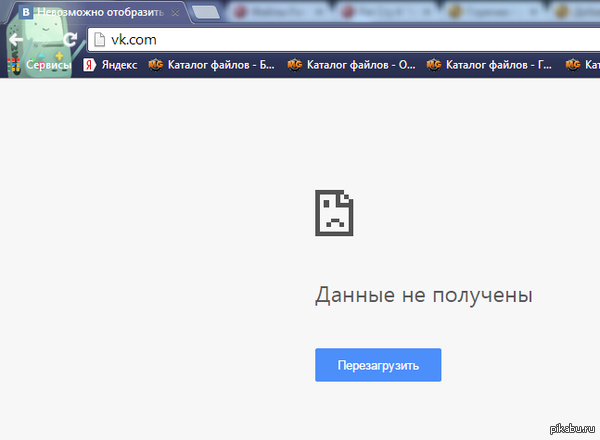Open the Каталог файлов - Г... bookmark
Image resolution: width=600 pixels, height=440 pixels.
click(x=488, y=64)
